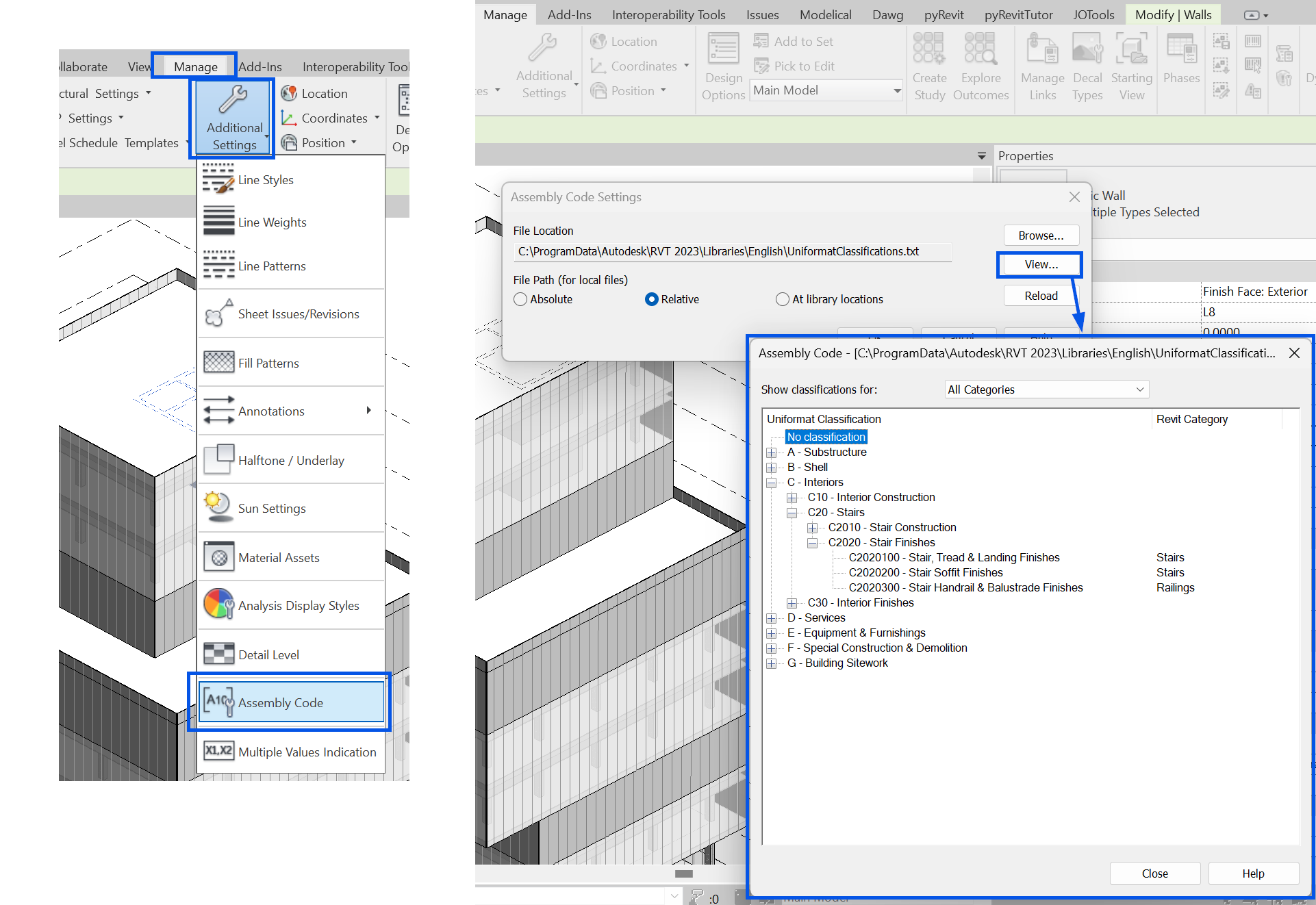Viewport: 1316px width, 905px height.
Task: Close the Assembly Code Settings dialog
Action: click(x=1074, y=197)
